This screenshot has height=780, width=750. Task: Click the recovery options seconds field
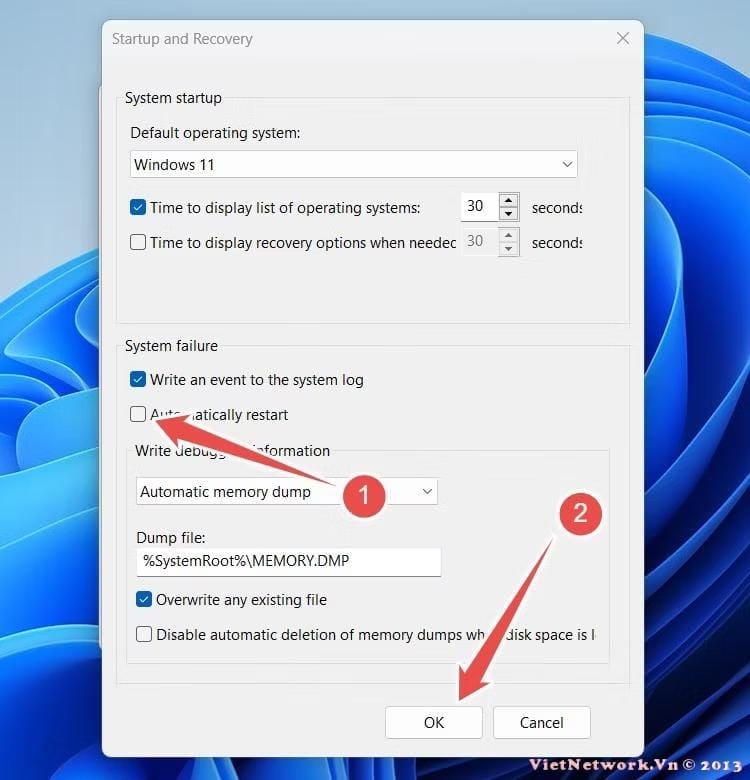[477, 242]
